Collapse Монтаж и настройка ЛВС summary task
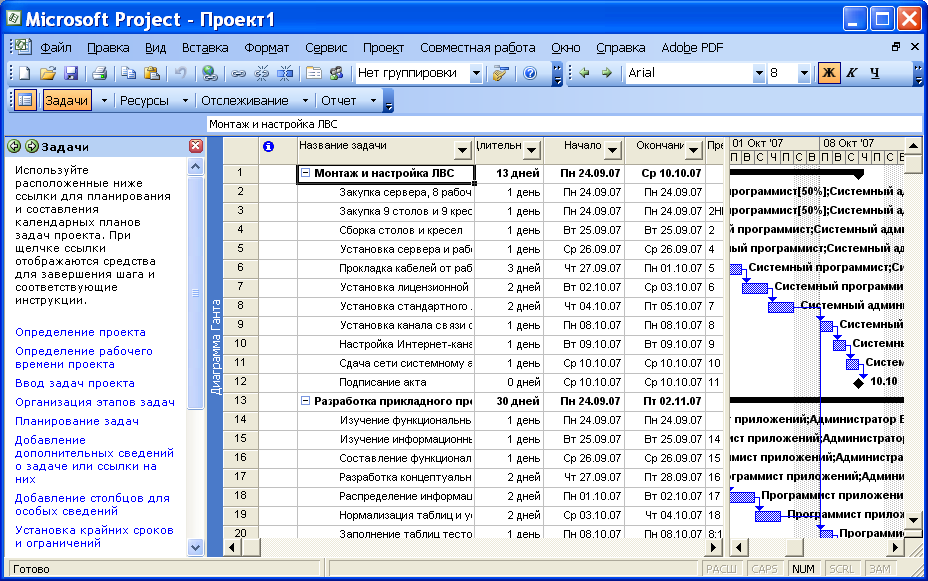 coord(305,173)
